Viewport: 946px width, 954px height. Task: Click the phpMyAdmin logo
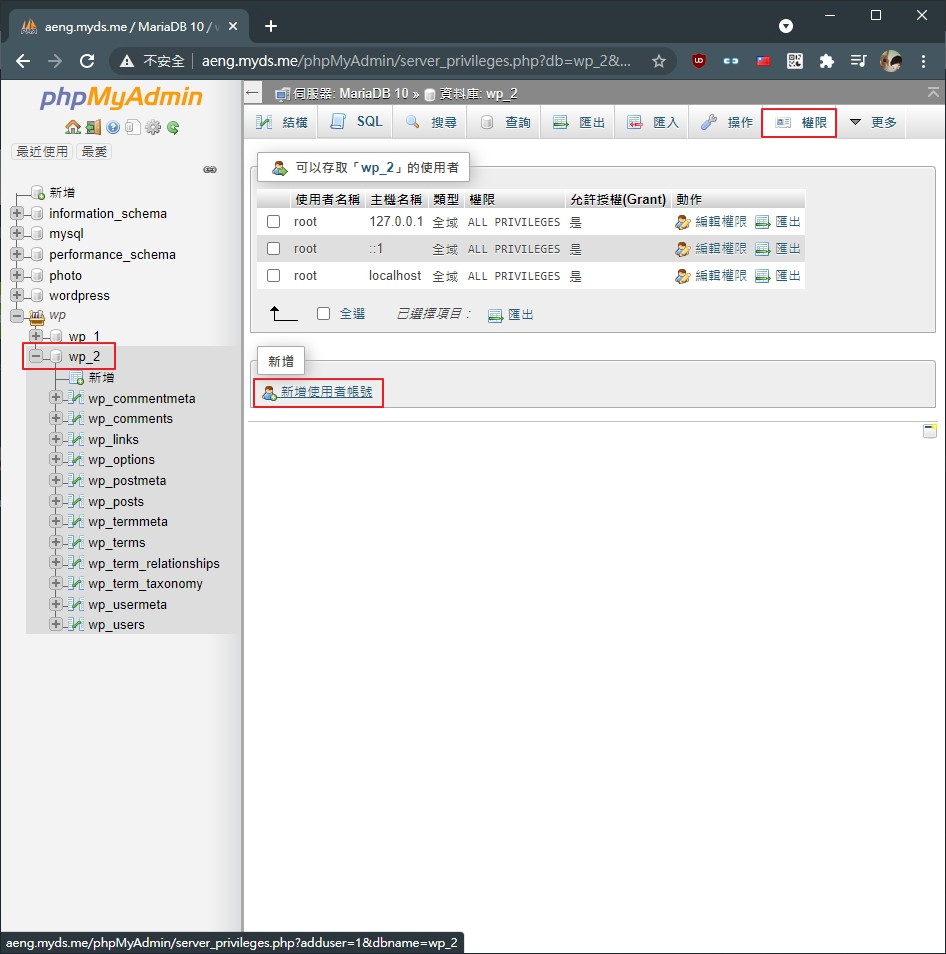click(121, 97)
